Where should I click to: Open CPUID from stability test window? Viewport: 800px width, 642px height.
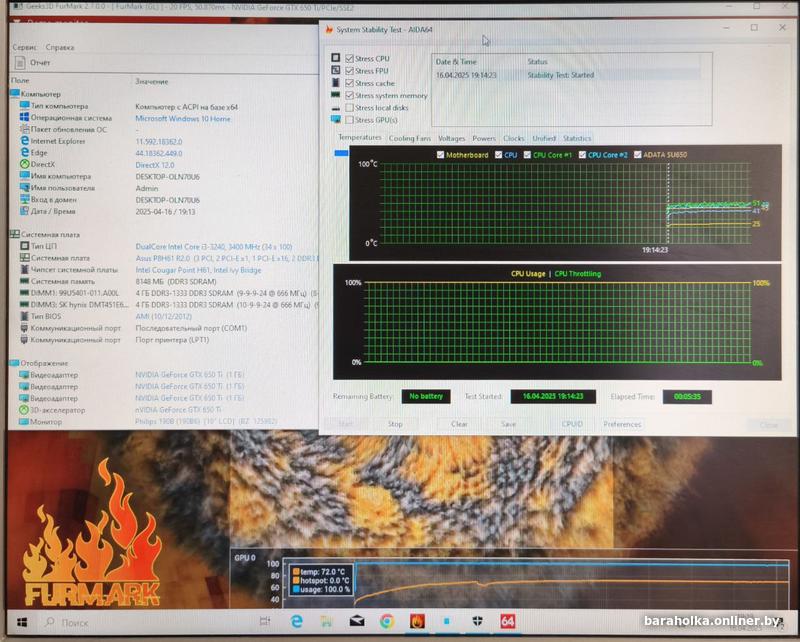coord(572,424)
